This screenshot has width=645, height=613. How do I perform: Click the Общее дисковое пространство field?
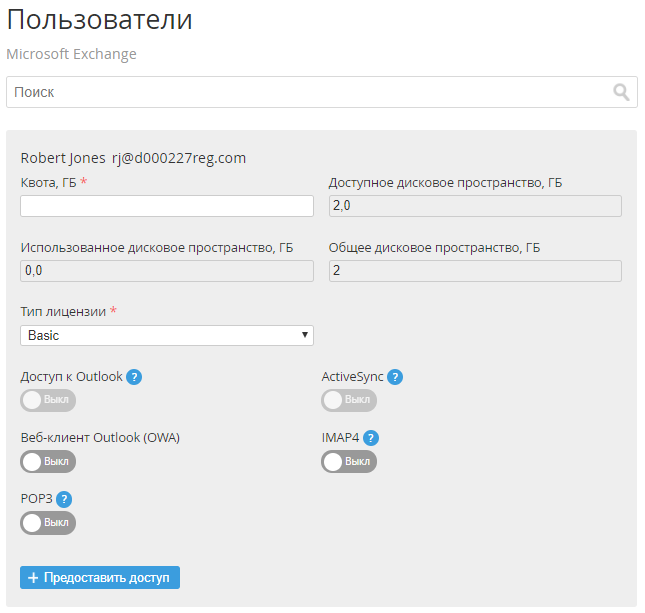click(x=475, y=271)
